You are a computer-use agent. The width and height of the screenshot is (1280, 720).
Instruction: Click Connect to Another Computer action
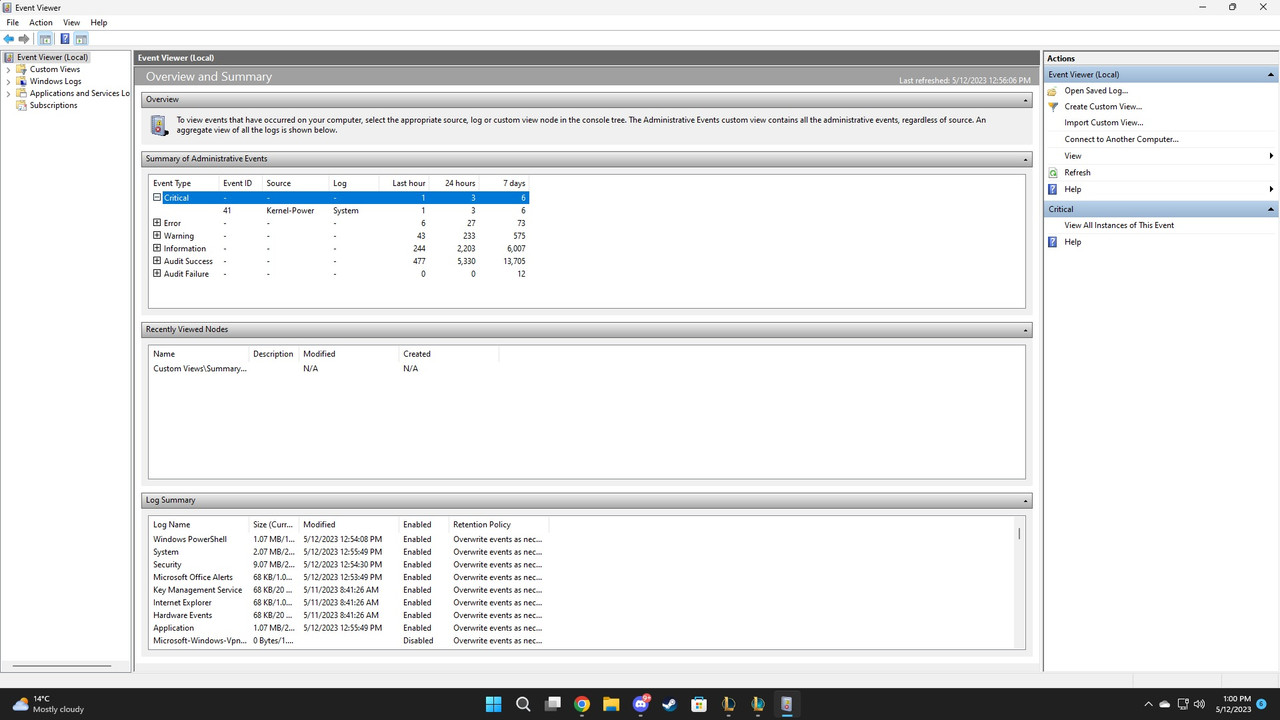click(1121, 140)
